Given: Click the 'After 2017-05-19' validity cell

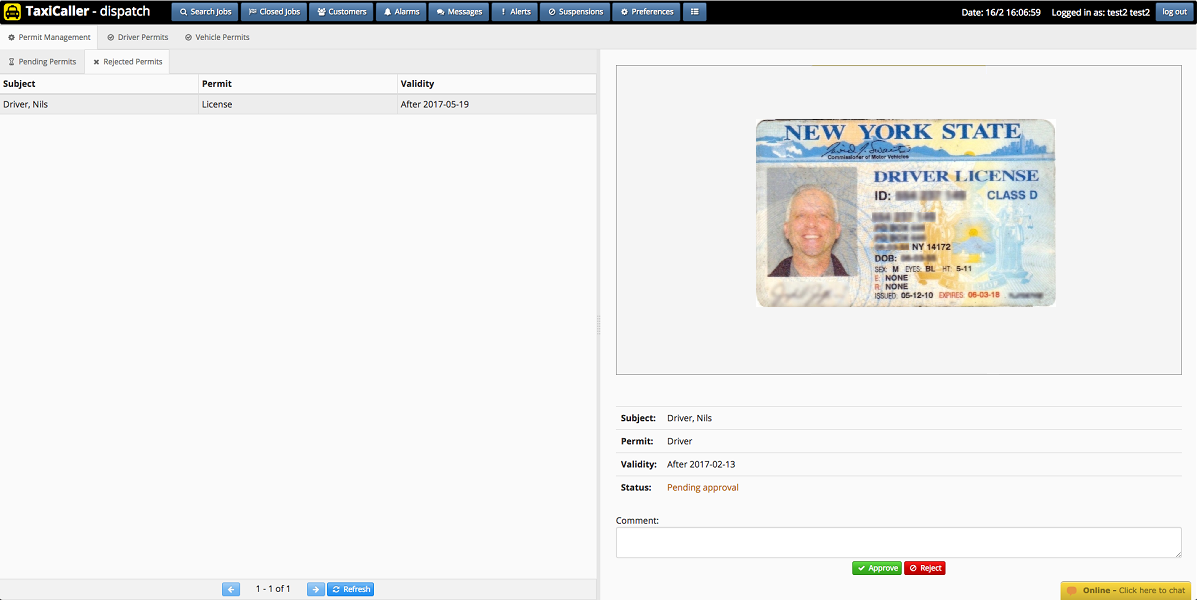Looking at the screenshot, I should [x=496, y=105].
